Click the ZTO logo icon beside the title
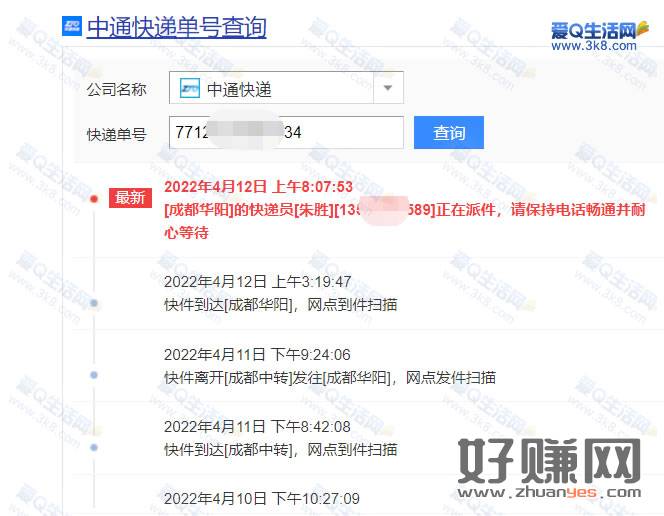The image size is (664, 516). (72, 26)
